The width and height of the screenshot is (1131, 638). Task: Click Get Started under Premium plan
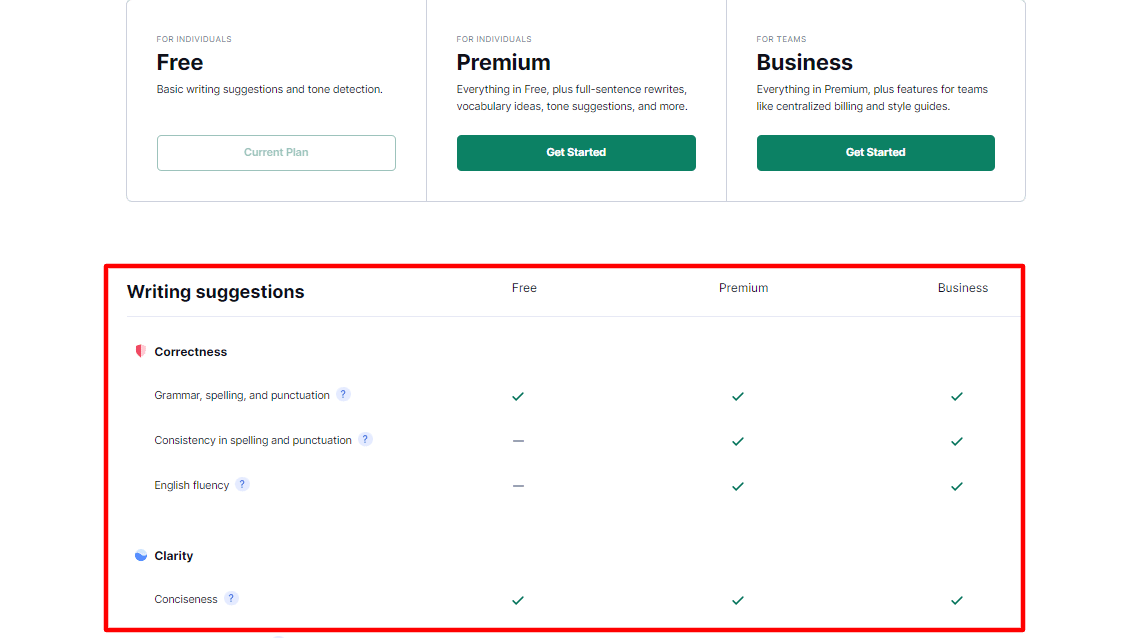point(576,153)
